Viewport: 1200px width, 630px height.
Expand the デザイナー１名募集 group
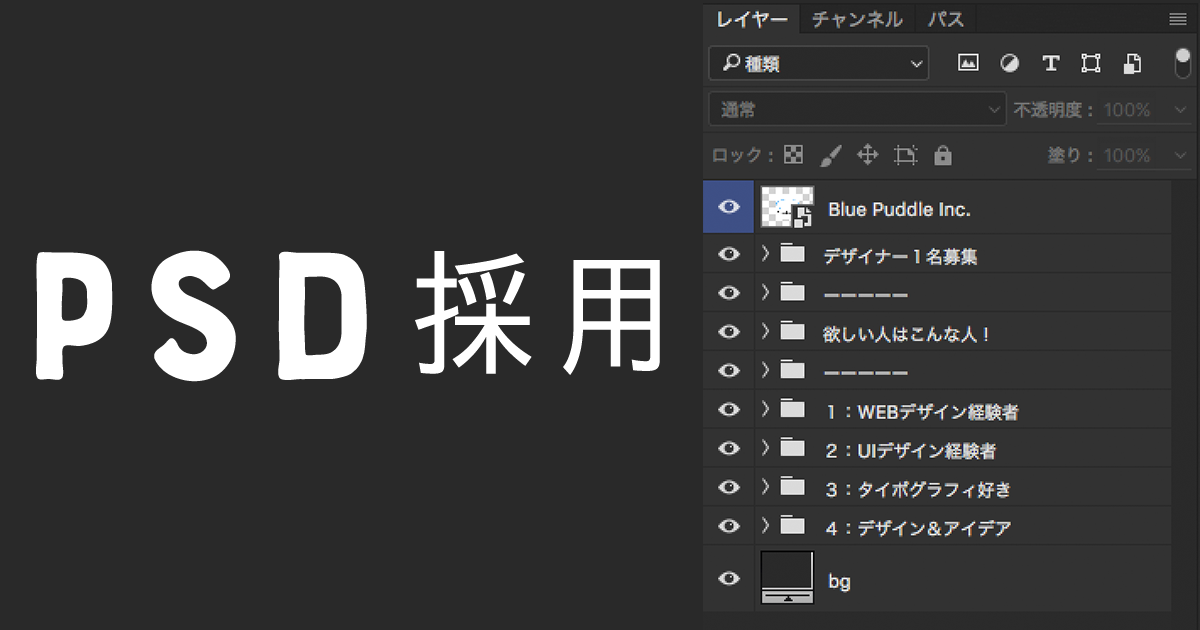[x=763, y=254]
